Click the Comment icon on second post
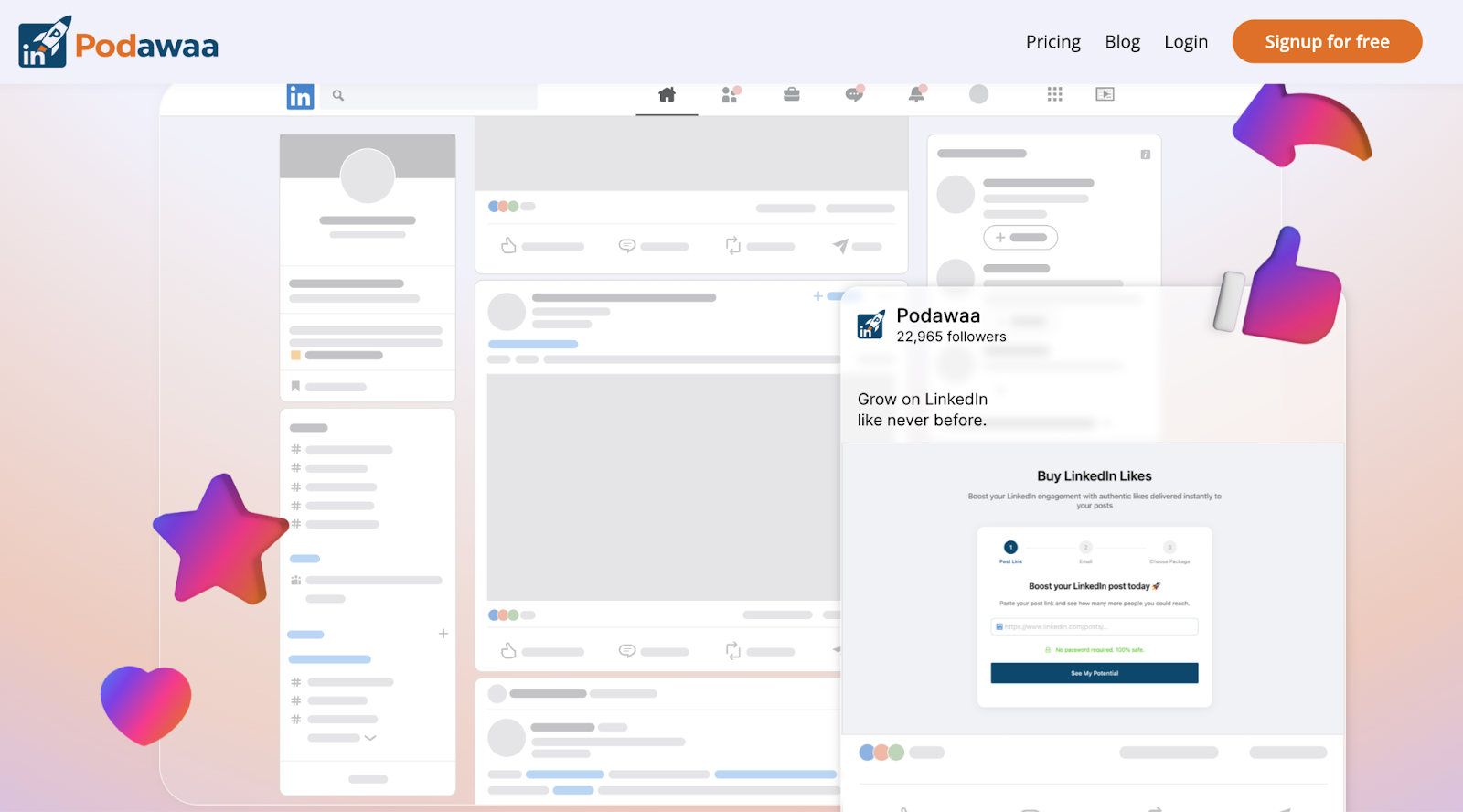 pos(627,650)
